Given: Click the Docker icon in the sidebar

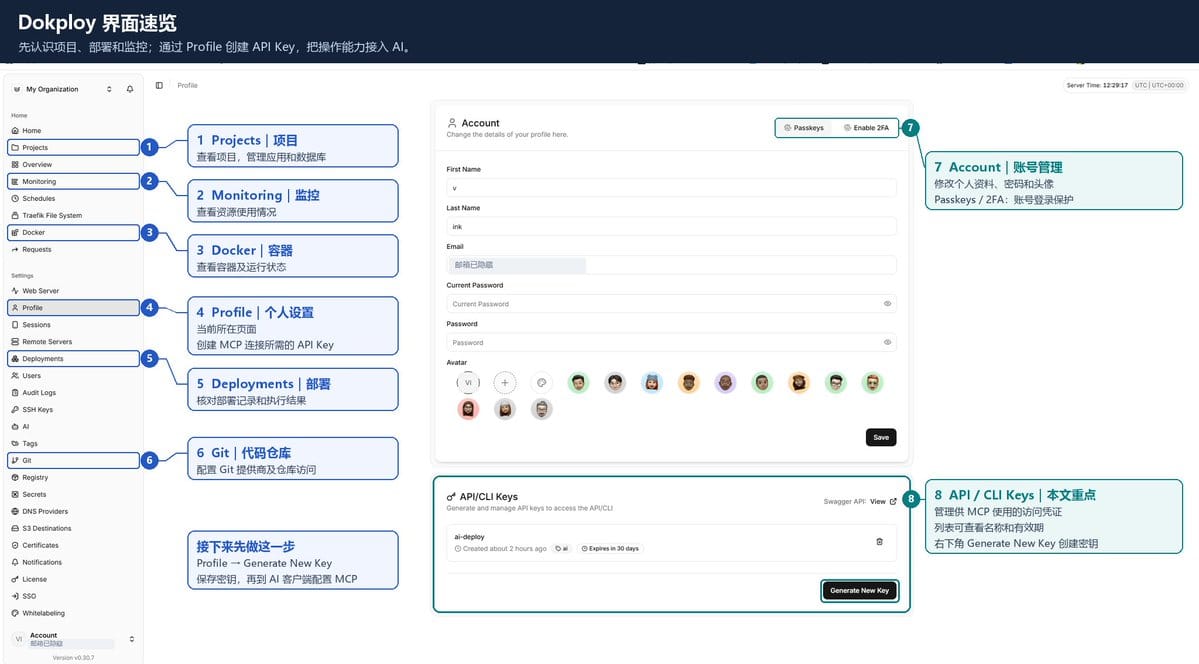Looking at the screenshot, I should point(15,233).
